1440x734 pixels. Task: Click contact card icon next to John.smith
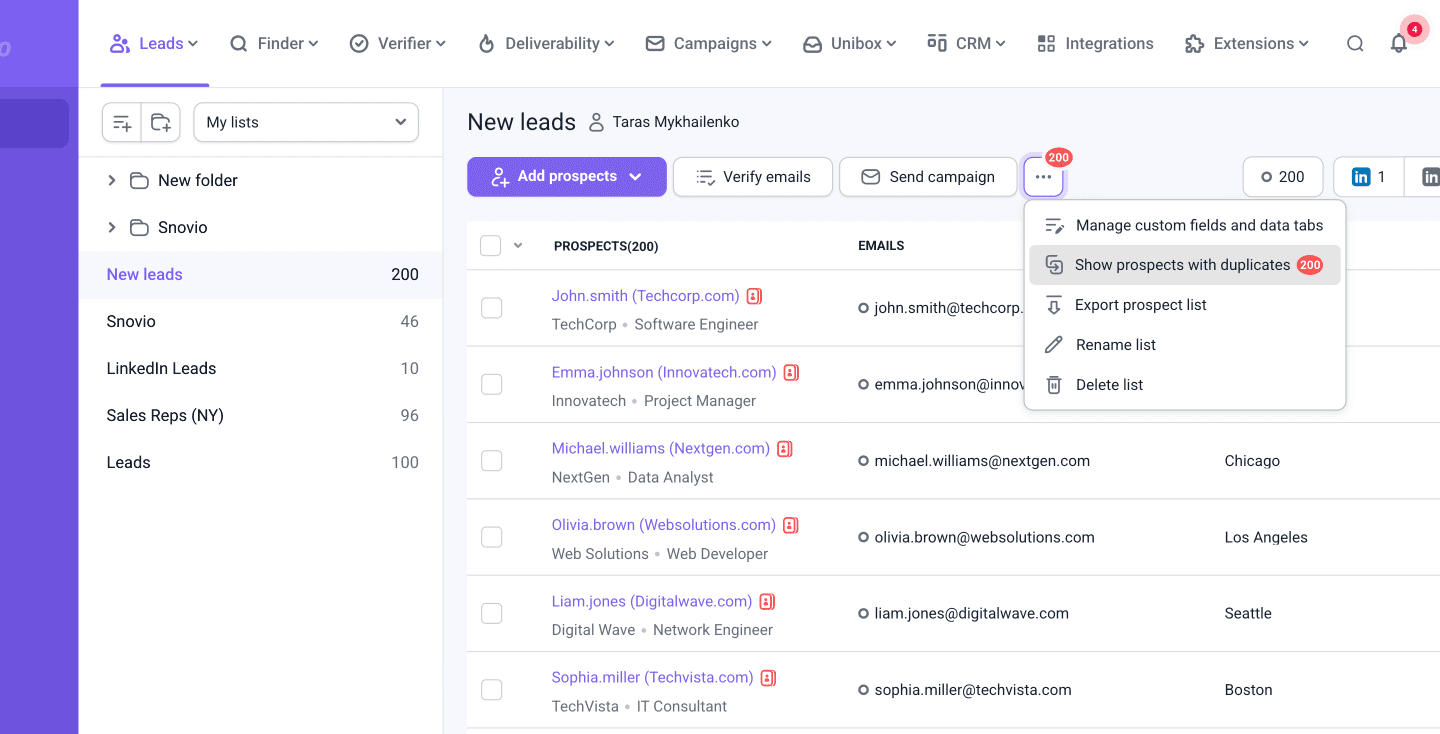click(754, 296)
